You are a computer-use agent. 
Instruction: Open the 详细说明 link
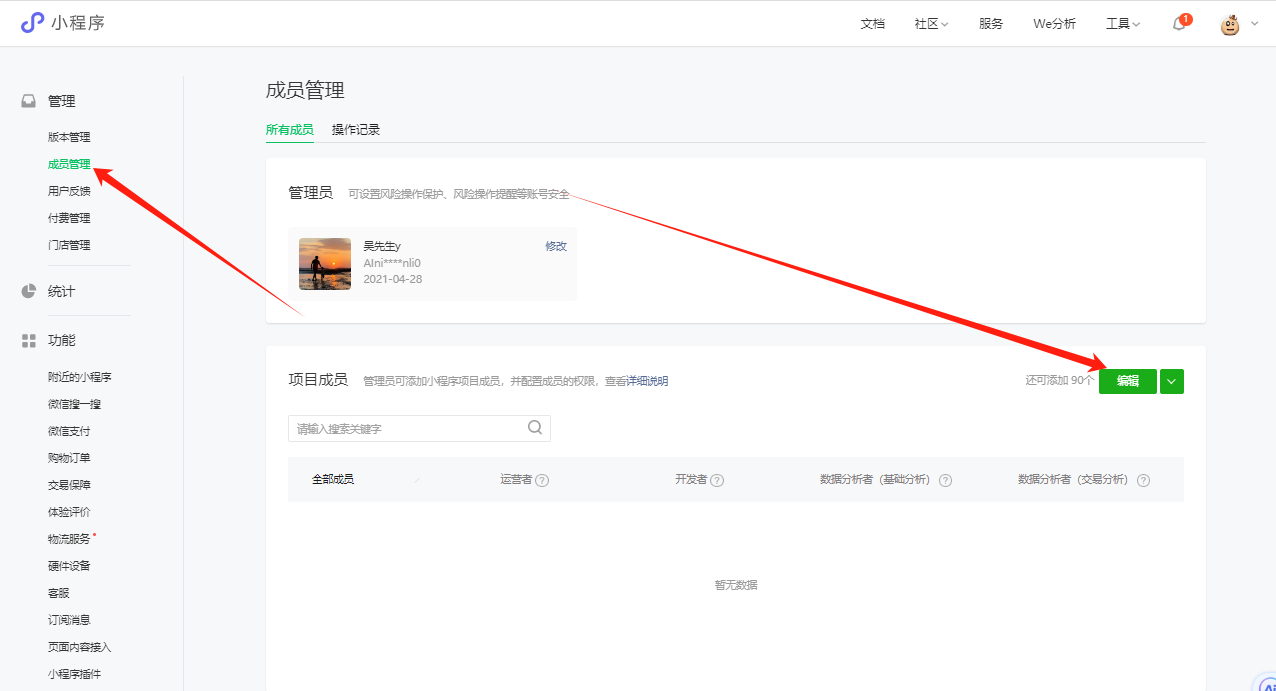(647, 381)
